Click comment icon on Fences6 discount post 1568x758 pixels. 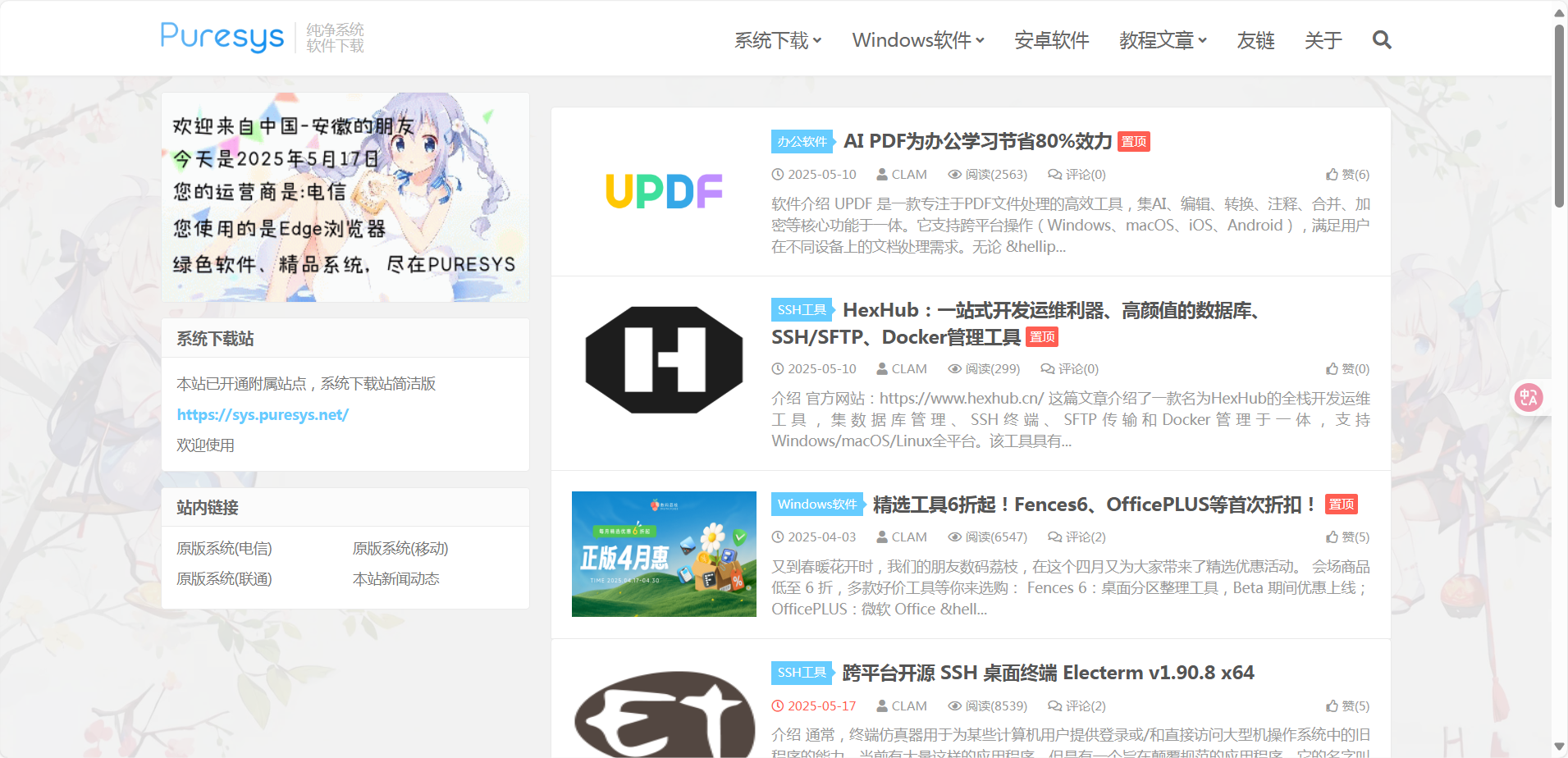[1054, 537]
